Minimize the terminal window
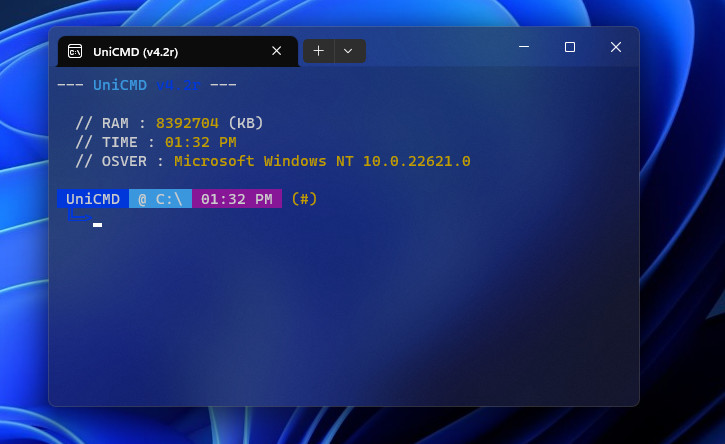Image resolution: width=725 pixels, height=444 pixels. click(x=524, y=47)
